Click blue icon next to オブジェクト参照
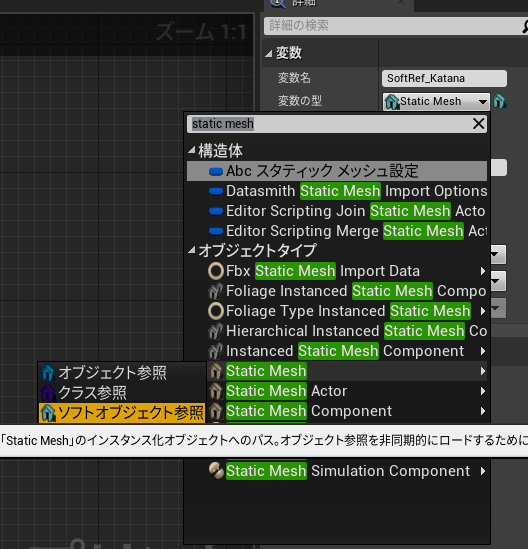This screenshot has height=549, width=528. pos(48,373)
